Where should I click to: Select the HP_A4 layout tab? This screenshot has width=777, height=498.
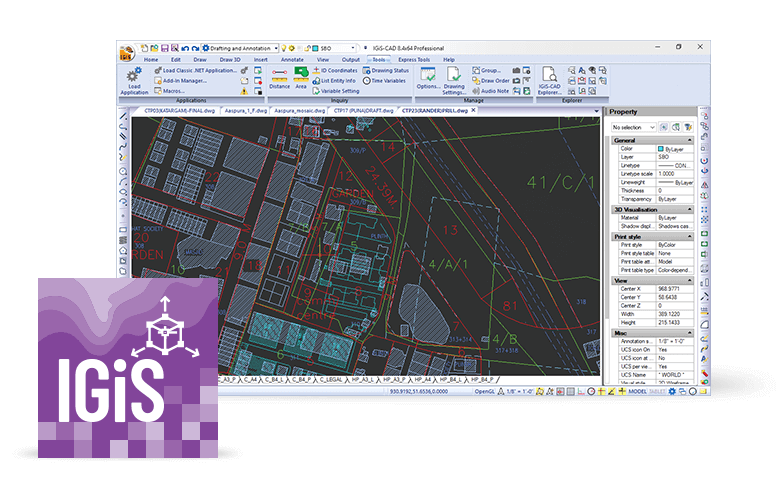[423, 380]
